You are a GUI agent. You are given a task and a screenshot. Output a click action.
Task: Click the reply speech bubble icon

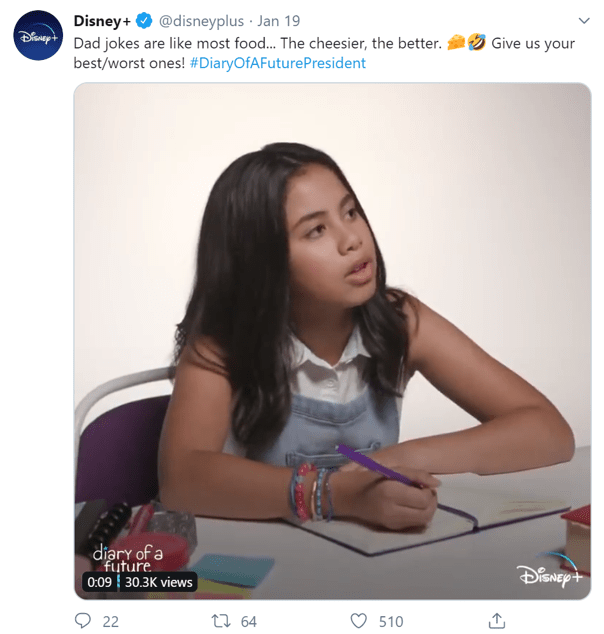point(83,620)
